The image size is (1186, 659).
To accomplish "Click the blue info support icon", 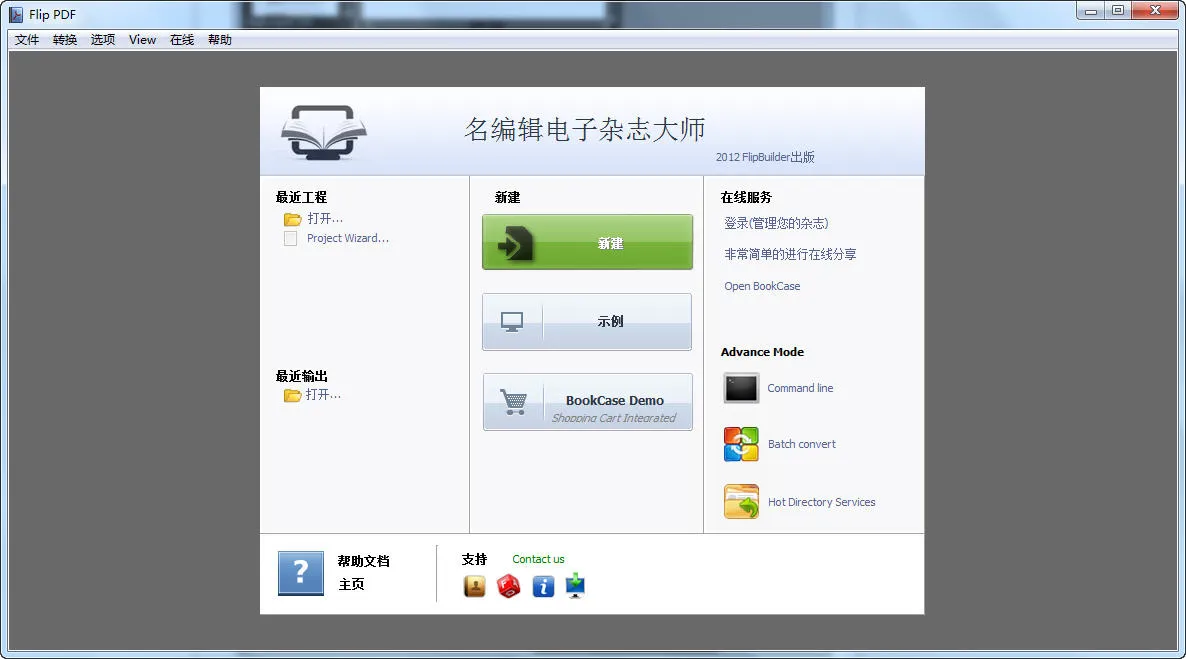I will pyautogui.click(x=543, y=586).
